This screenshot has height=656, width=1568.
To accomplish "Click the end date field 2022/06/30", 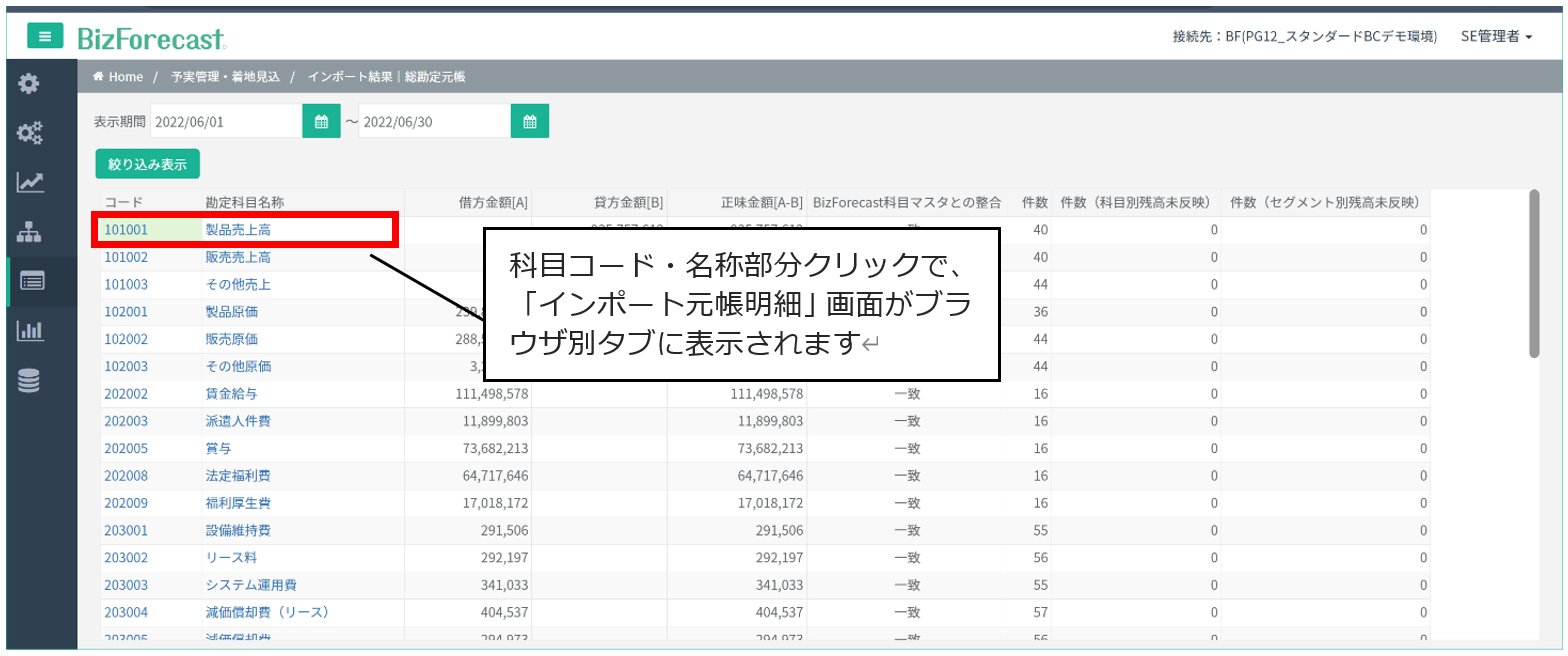I will [x=434, y=122].
